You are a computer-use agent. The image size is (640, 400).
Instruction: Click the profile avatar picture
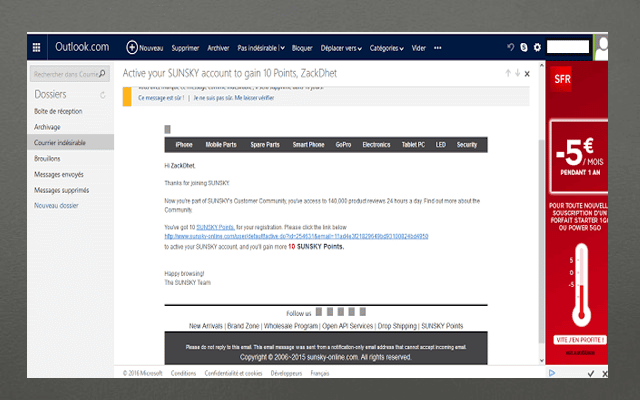point(601,47)
